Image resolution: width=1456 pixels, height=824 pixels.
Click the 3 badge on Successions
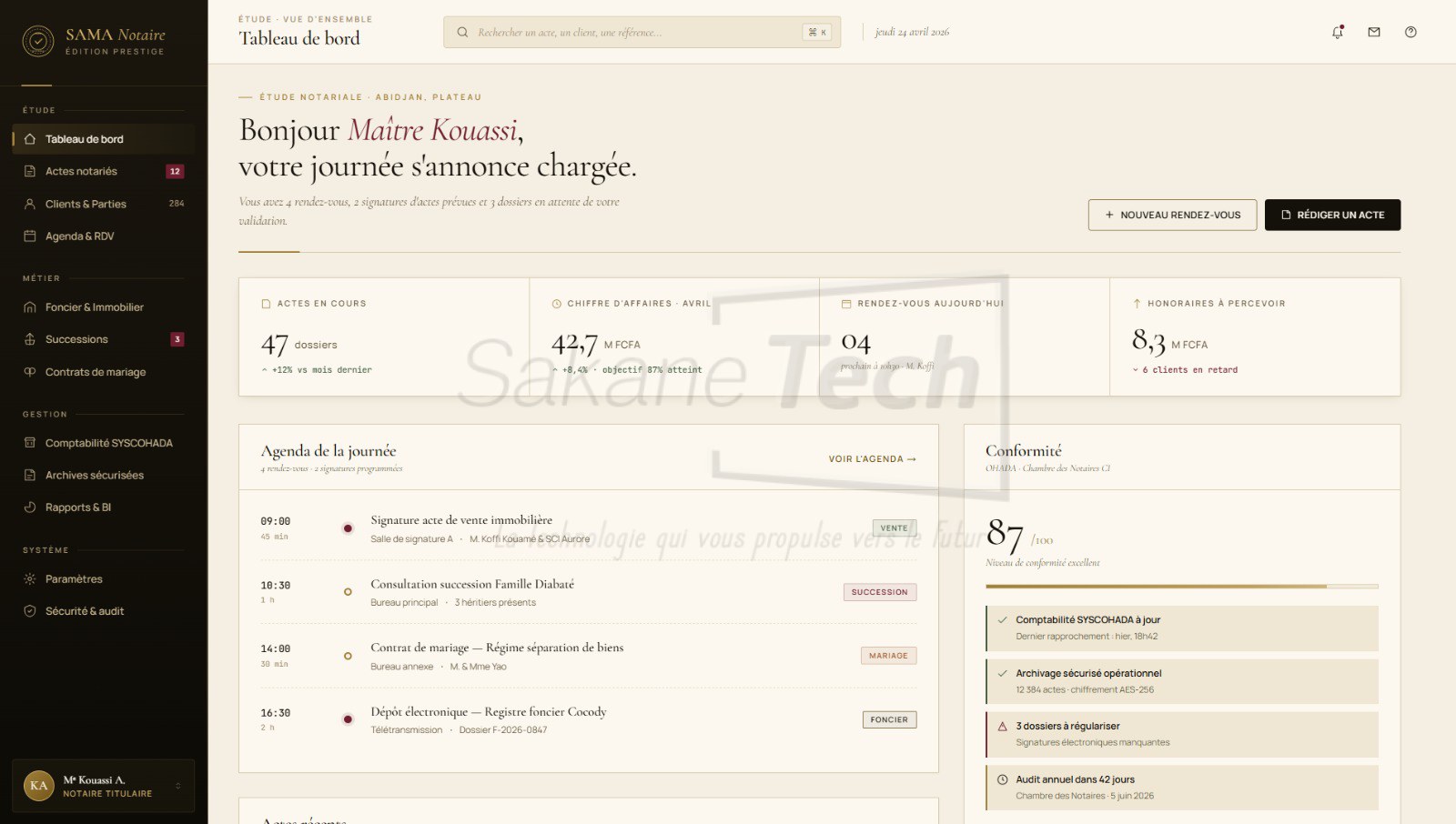click(177, 339)
